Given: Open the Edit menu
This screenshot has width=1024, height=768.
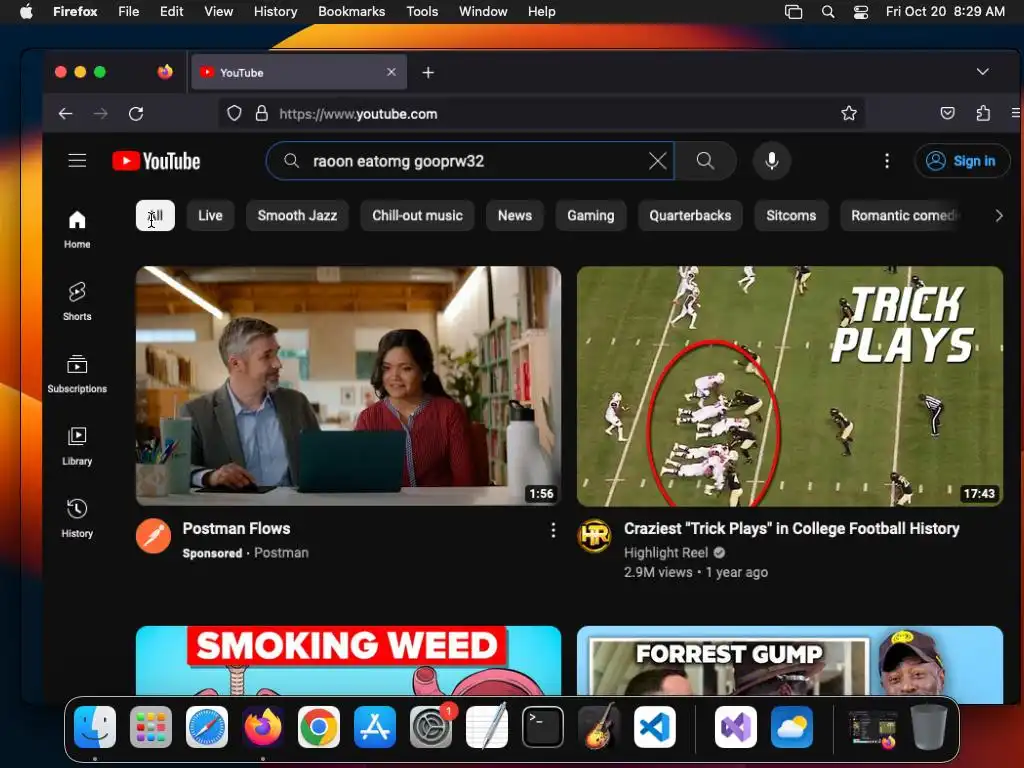Looking at the screenshot, I should (x=172, y=12).
